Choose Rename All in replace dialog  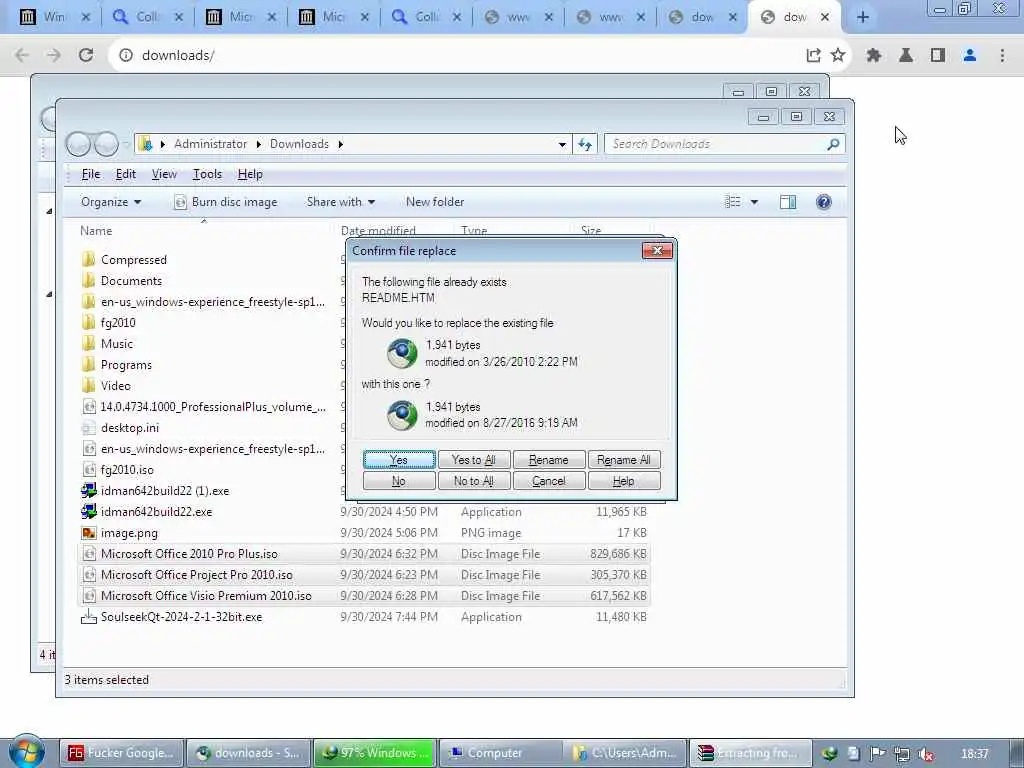coord(624,460)
